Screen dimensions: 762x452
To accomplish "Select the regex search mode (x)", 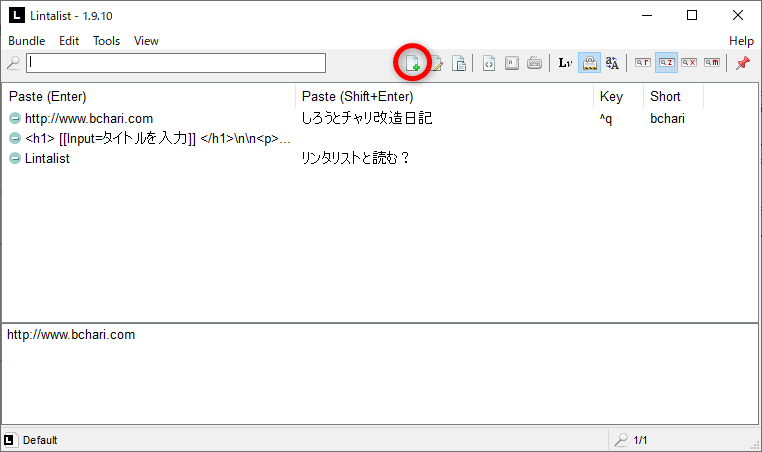I will click(689, 63).
